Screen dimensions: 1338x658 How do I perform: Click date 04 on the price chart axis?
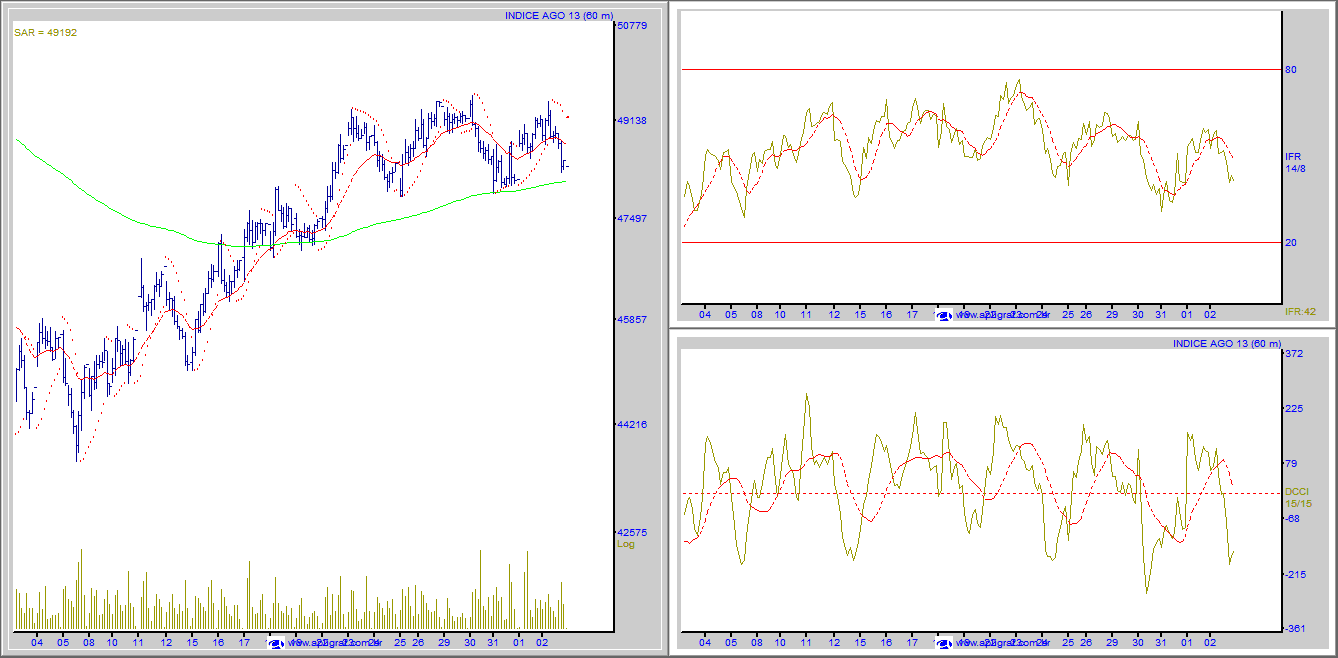tap(37, 643)
